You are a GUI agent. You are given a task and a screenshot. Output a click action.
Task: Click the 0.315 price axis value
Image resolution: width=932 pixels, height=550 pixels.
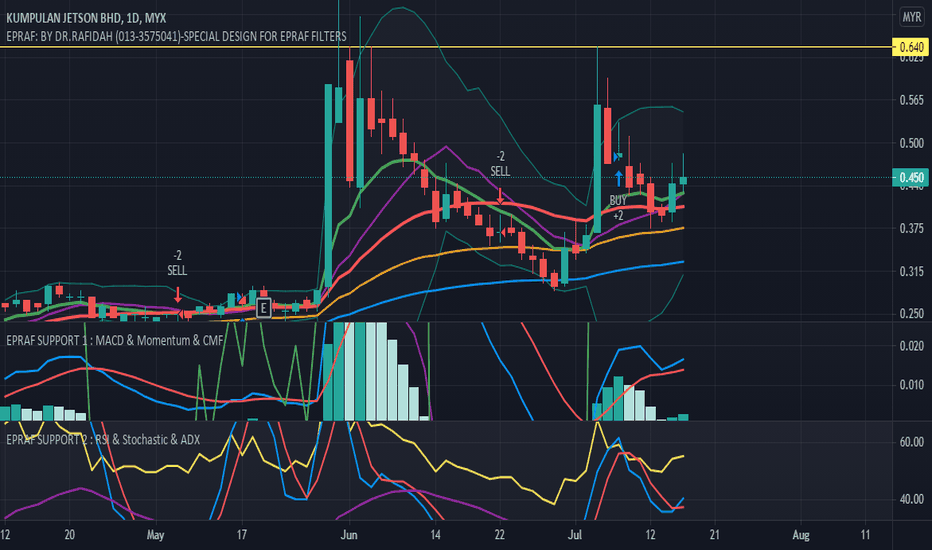(912, 271)
